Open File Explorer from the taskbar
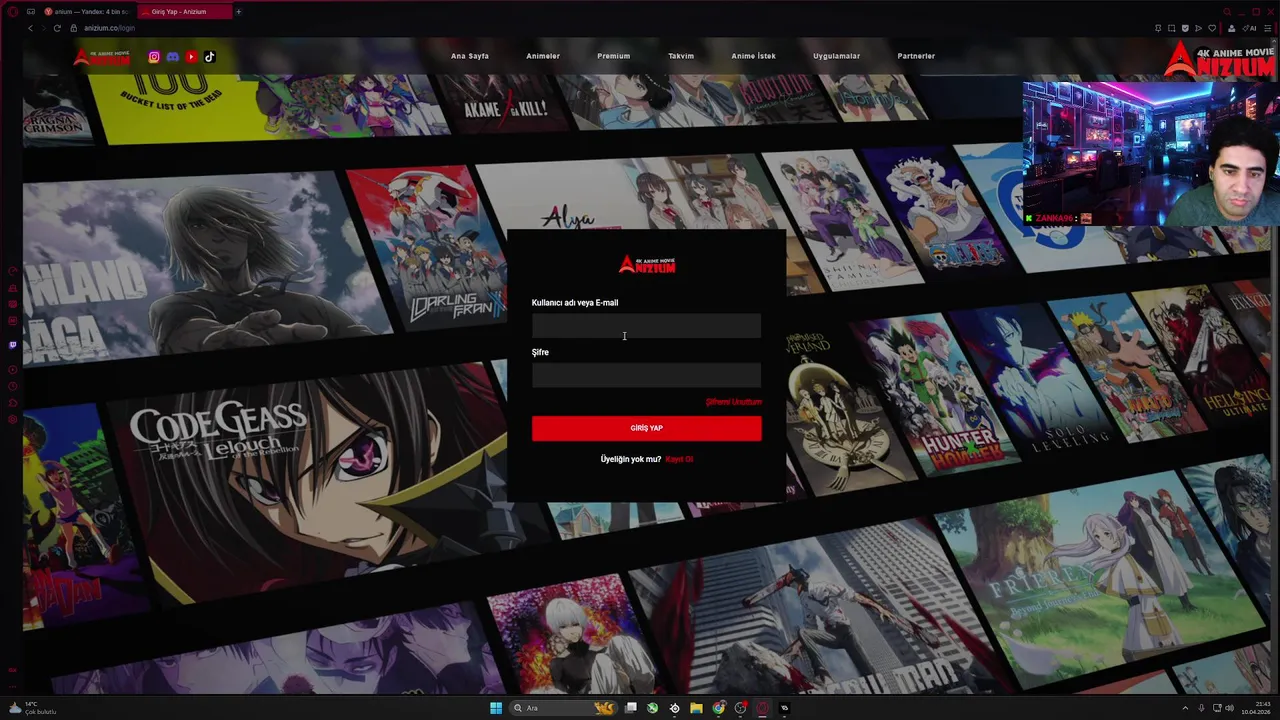This screenshot has width=1280, height=720. click(696, 708)
